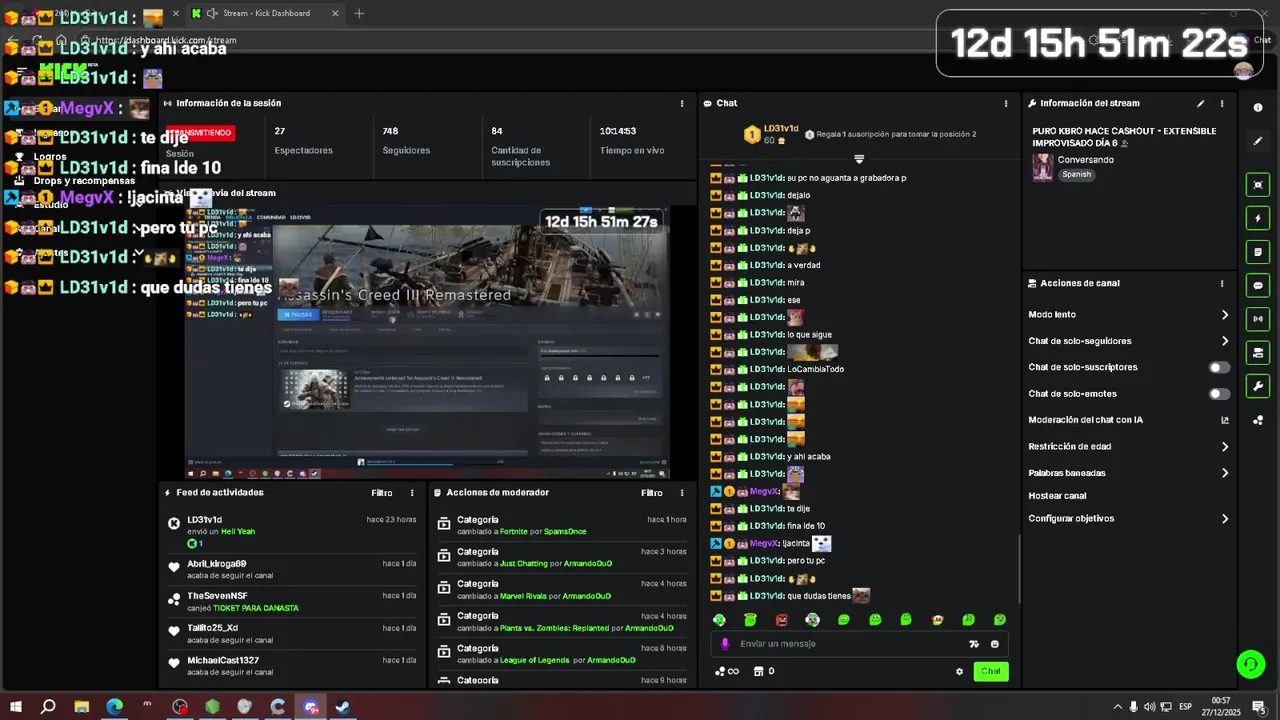Viewport: 1280px width, 720px height.
Task: Close the Stream - Kick Dashboard tab
Action: click(335, 13)
